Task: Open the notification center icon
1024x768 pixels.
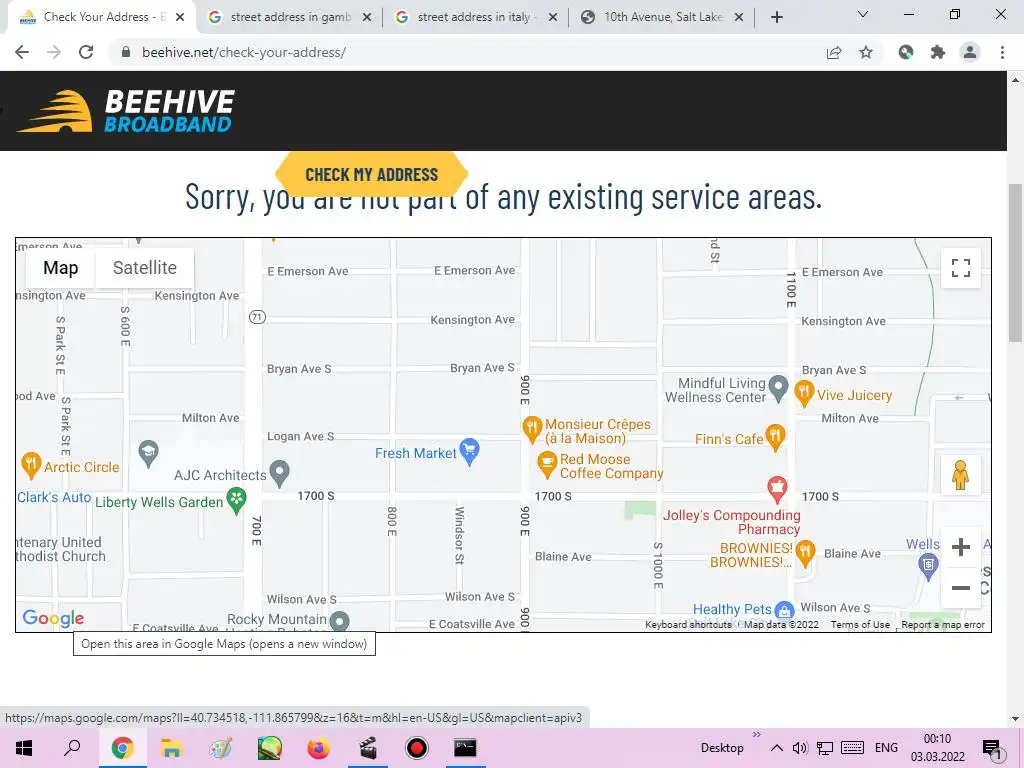Action: [x=992, y=748]
